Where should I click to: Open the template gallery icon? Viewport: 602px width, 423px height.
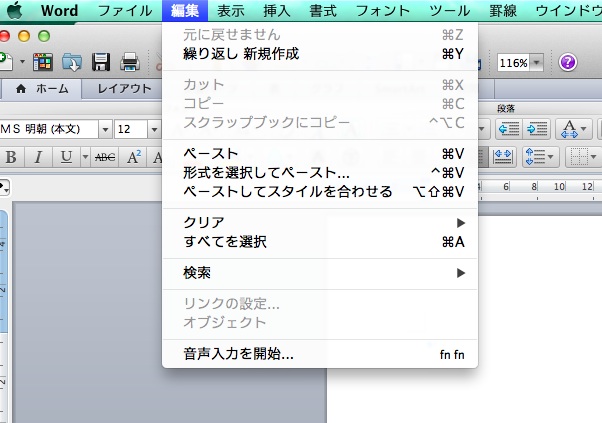(x=43, y=62)
